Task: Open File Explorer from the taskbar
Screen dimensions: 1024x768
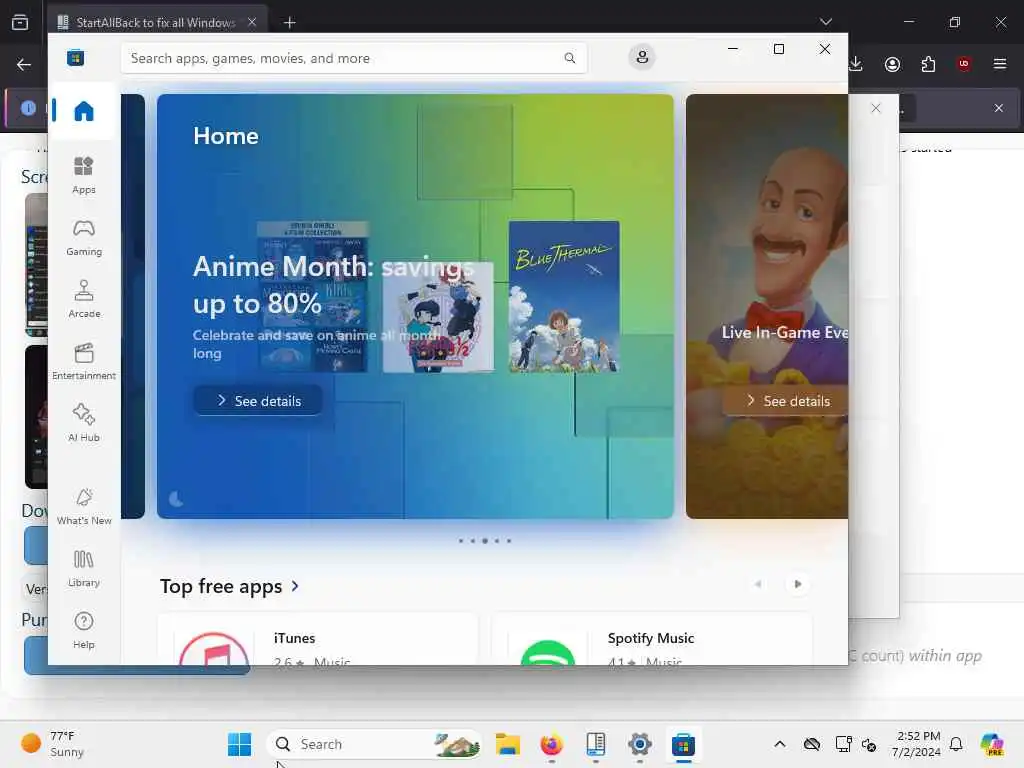Action: [x=507, y=744]
